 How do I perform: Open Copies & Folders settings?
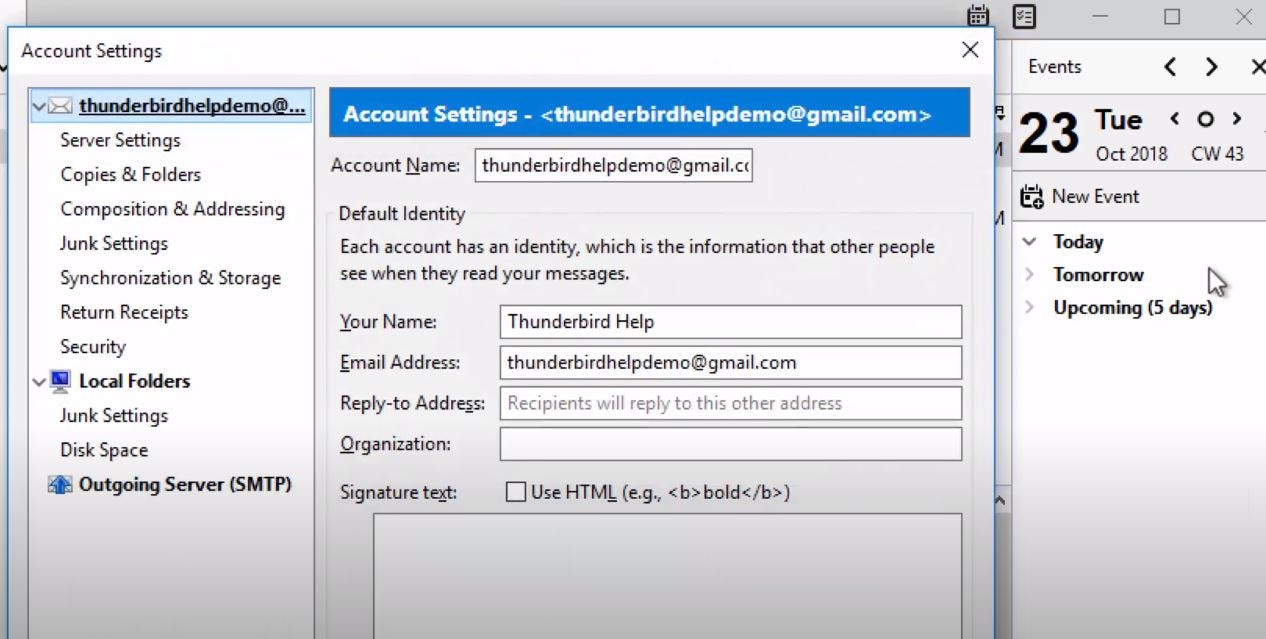pyautogui.click(x=130, y=174)
